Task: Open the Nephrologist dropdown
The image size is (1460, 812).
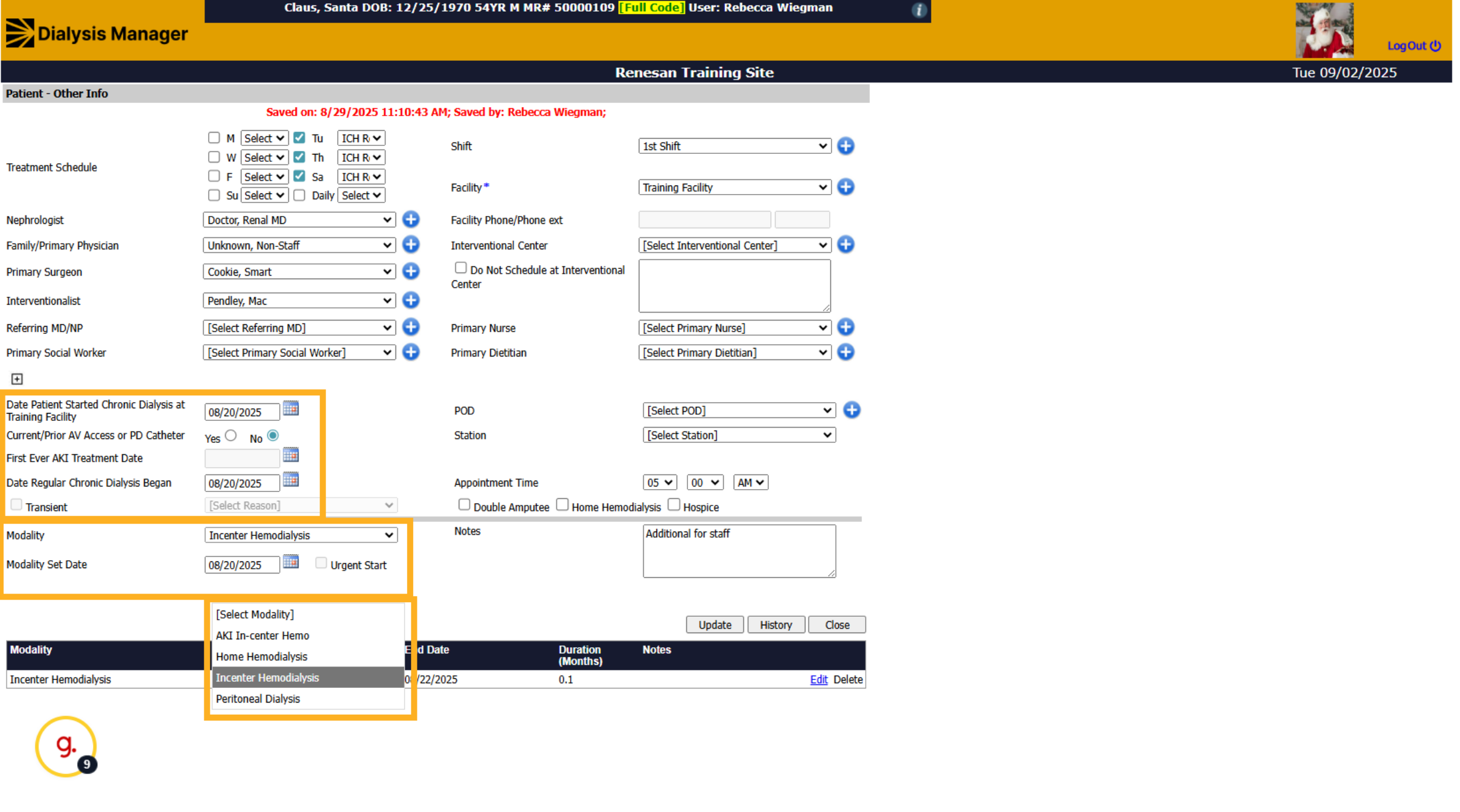Action: pos(301,221)
